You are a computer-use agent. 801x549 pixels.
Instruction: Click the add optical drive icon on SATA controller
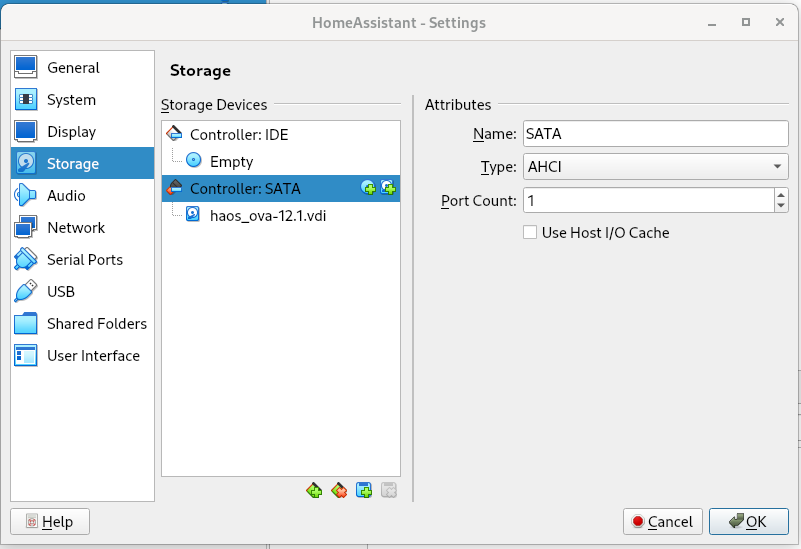coord(368,188)
